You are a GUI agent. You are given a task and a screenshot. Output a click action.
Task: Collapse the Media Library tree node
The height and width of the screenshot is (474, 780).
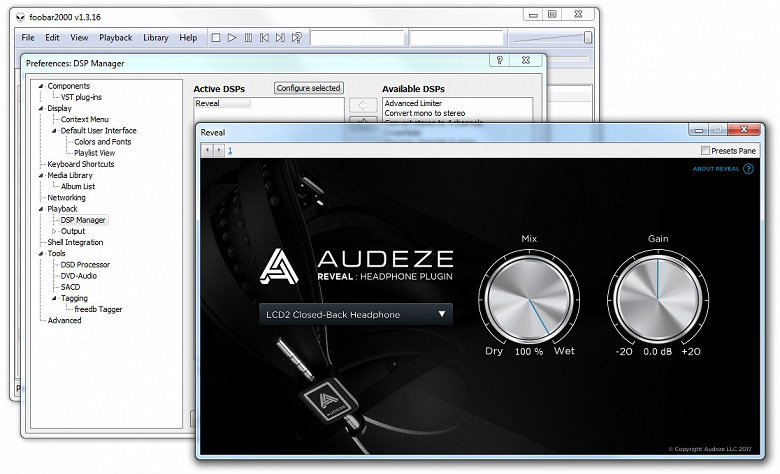point(41,176)
